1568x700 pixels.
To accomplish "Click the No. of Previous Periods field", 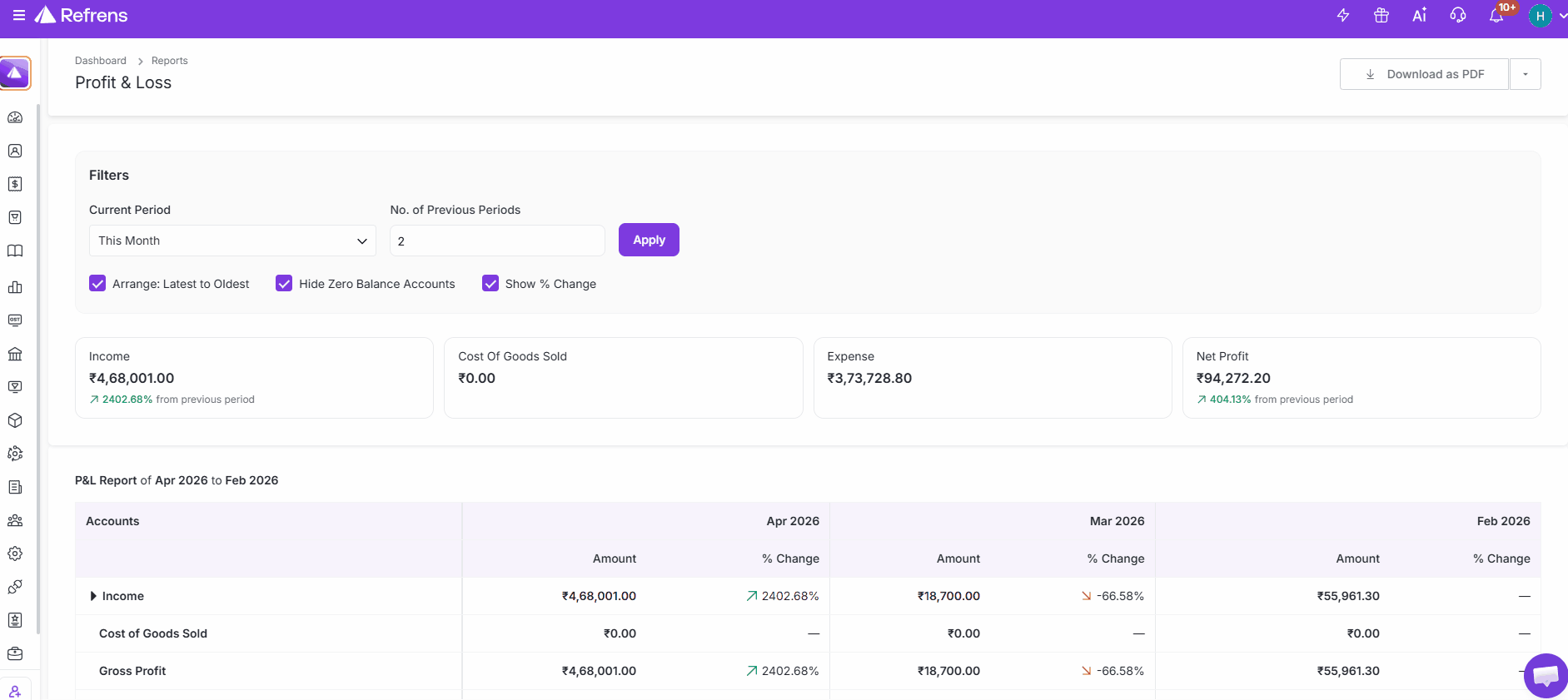I will coord(497,241).
